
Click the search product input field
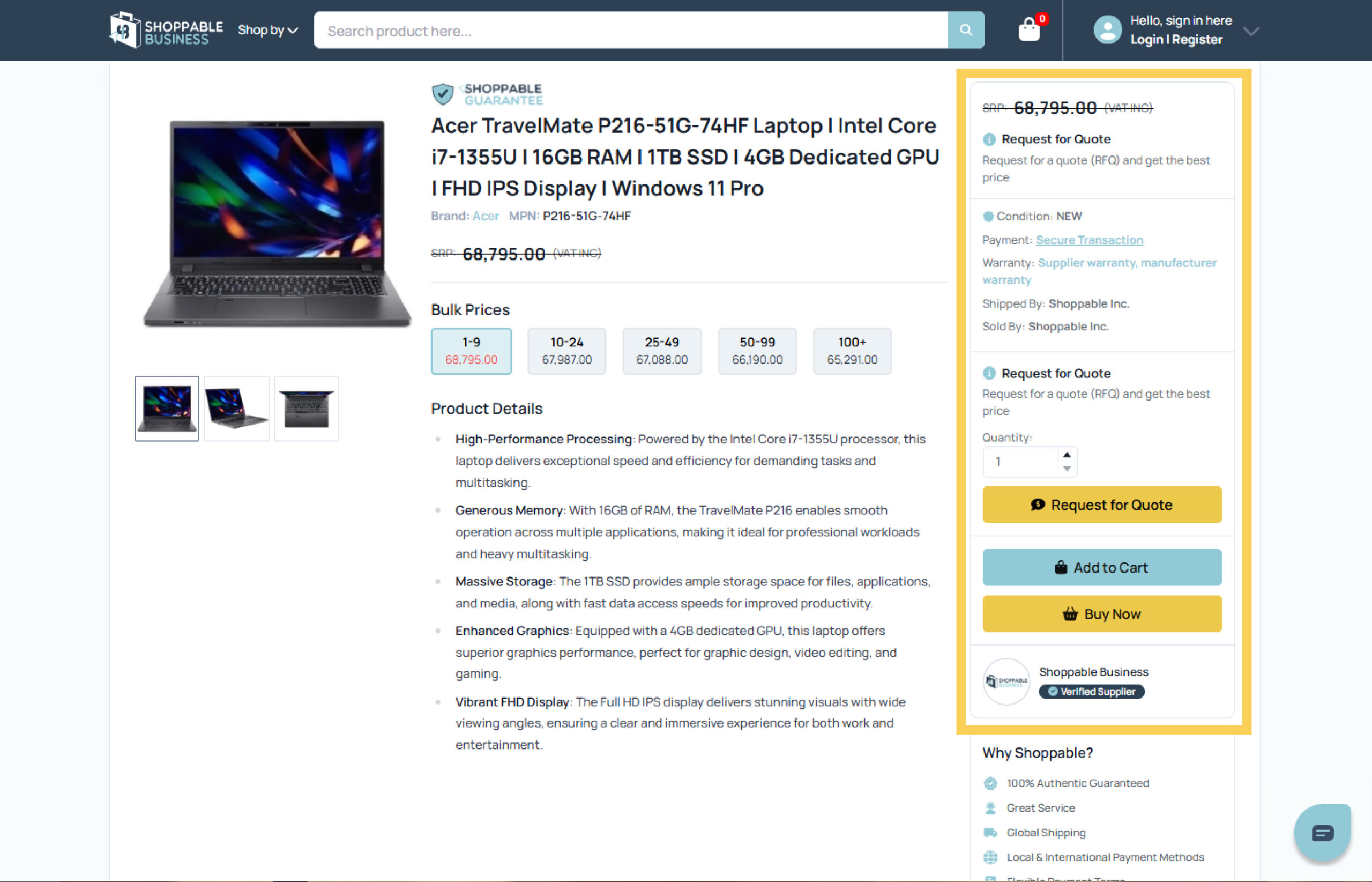coord(630,31)
